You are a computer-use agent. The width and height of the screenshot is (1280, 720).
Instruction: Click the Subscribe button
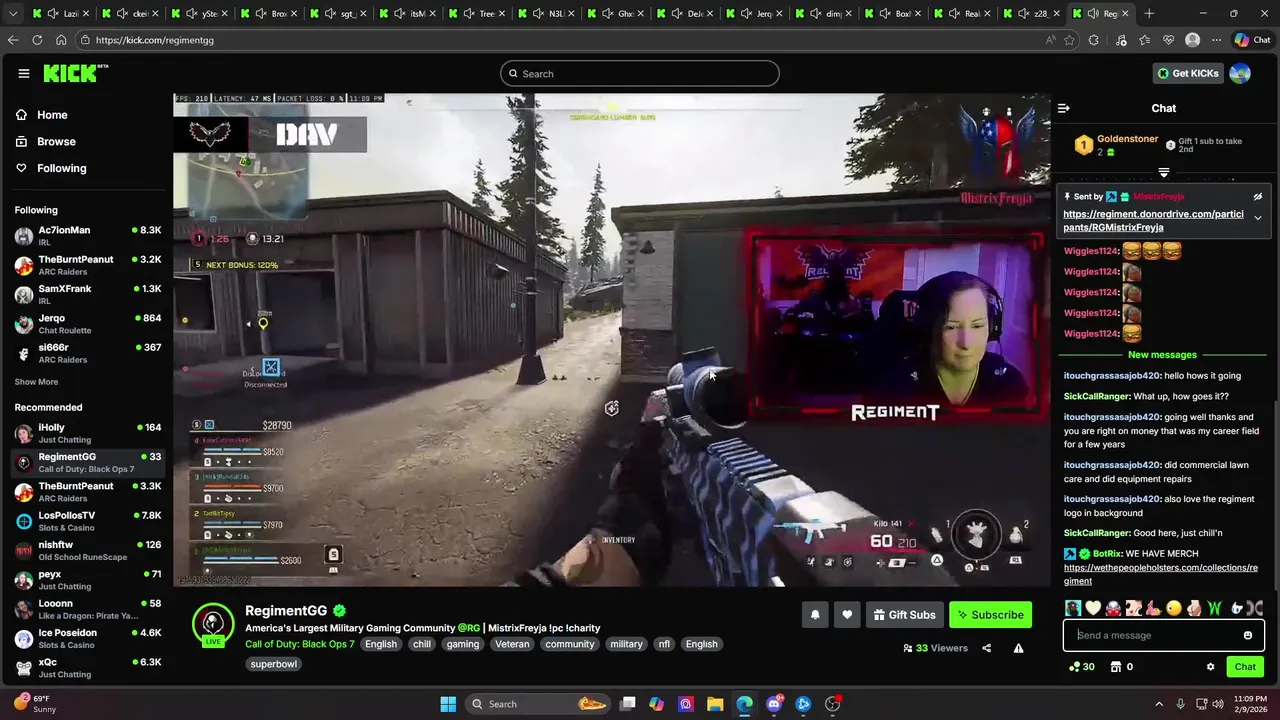click(x=990, y=615)
